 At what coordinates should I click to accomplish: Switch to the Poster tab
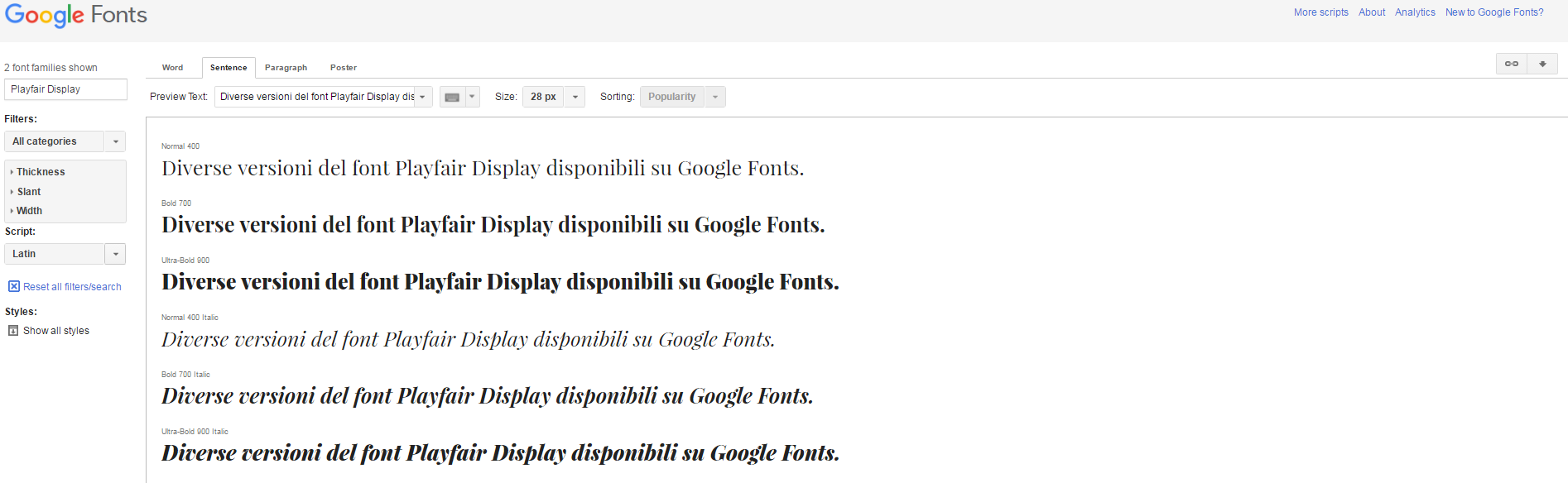tap(344, 68)
